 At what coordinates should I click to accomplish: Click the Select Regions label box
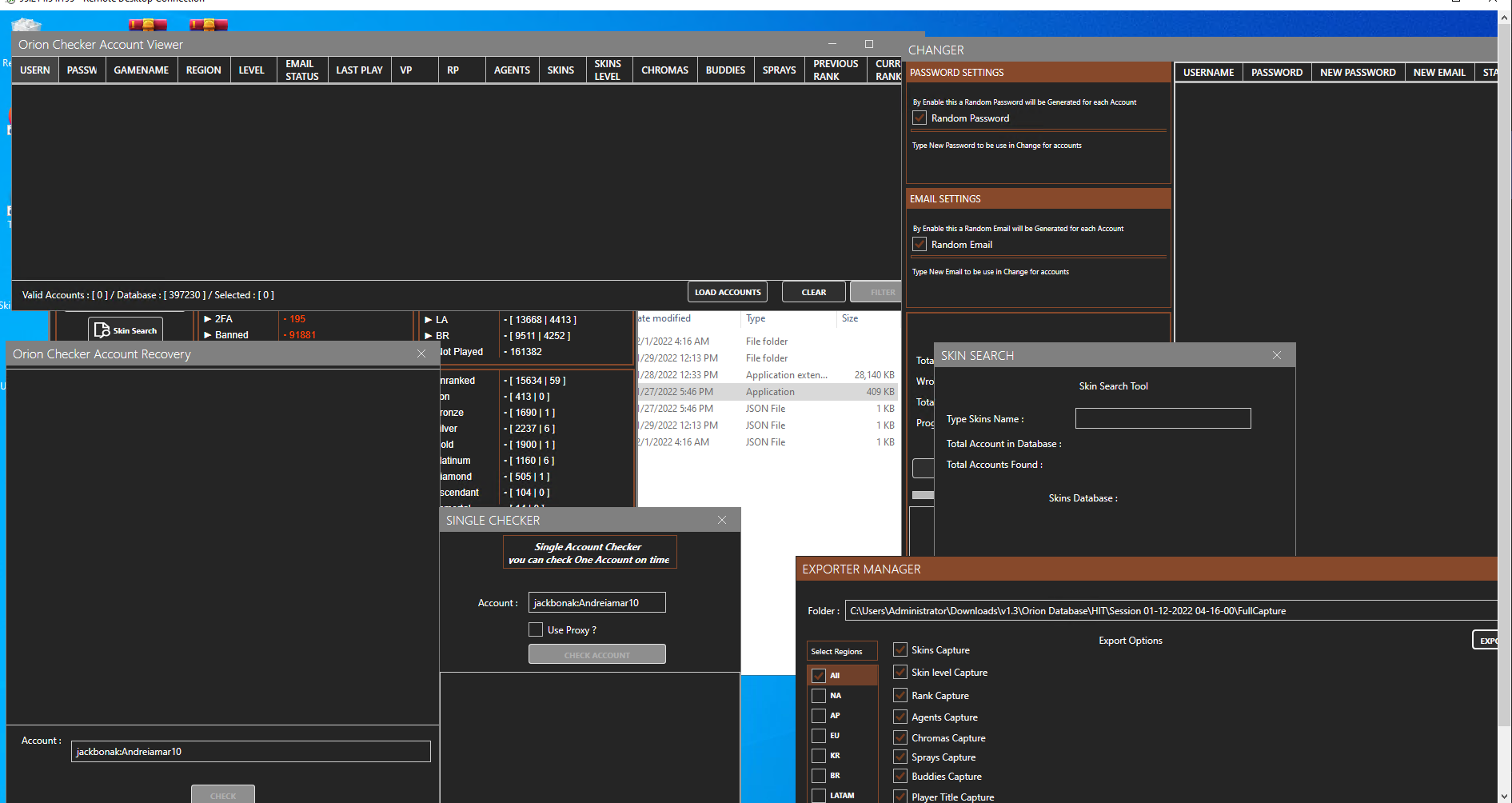click(x=842, y=651)
